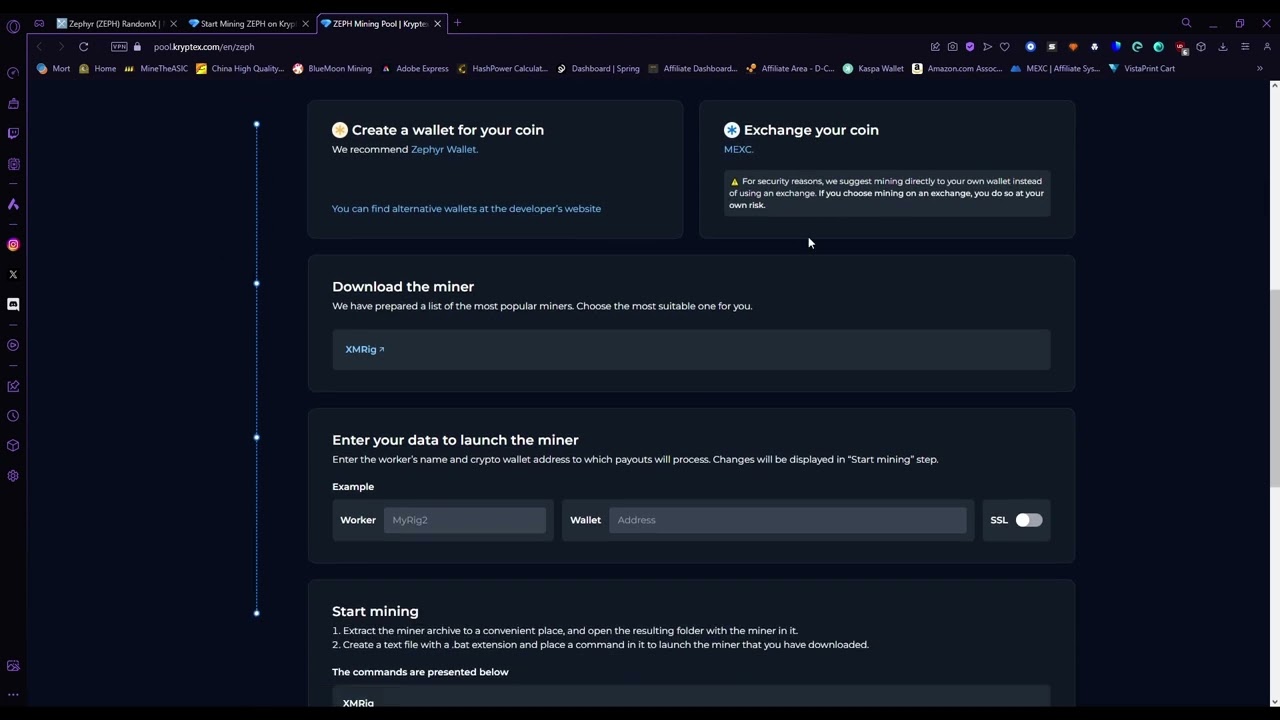Screen dimensions: 1280x720
Task: Click "Download the miner" heading
Action: (x=403, y=287)
